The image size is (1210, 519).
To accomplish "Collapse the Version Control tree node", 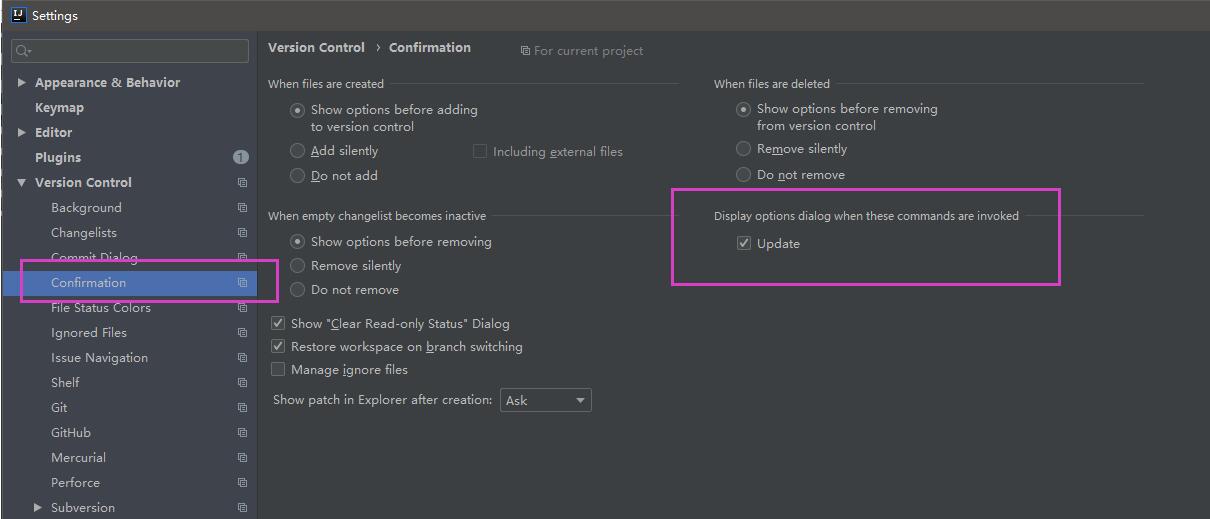I will coord(22,183).
